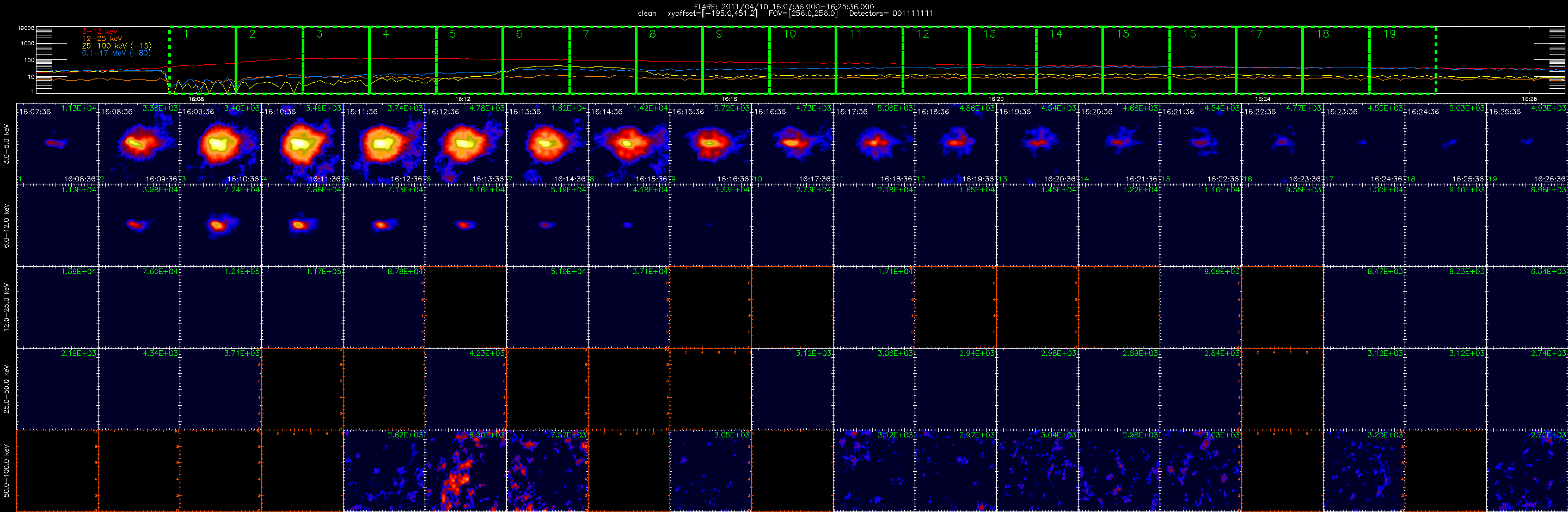Choose the 3.0-6.0 keV image starting 16:13:36
The image size is (1568, 512).
[x=547, y=144]
